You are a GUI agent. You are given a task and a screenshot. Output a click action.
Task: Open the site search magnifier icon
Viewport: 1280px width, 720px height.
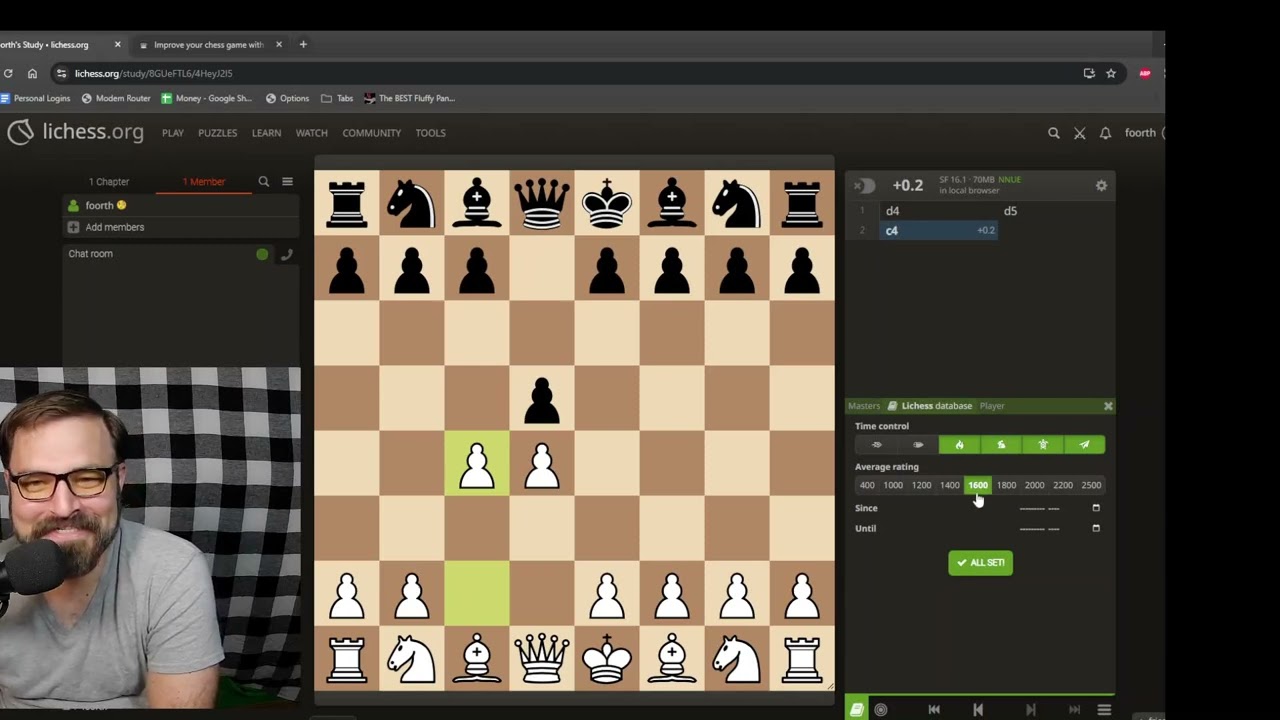pyautogui.click(x=1053, y=133)
